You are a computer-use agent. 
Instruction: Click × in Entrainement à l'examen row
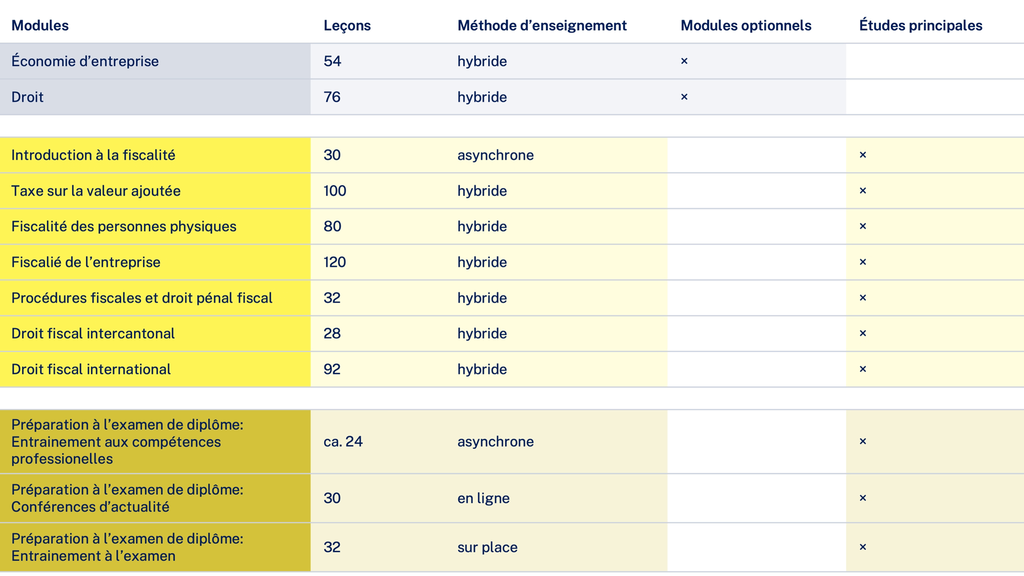(x=862, y=547)
